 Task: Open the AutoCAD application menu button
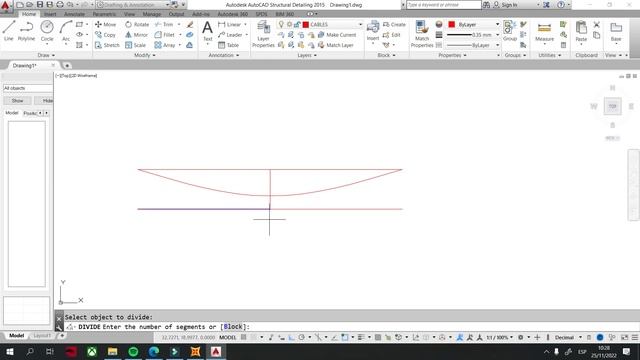[6, 6]
